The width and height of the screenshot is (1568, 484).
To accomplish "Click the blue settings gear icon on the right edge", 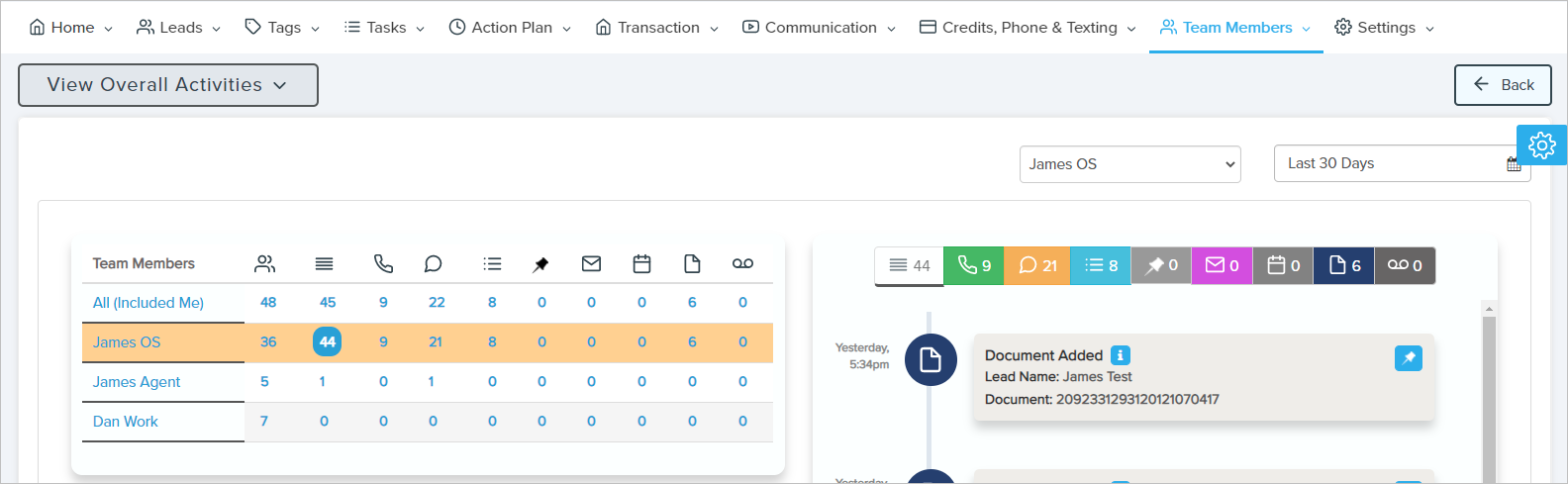I will point(1541,145).
